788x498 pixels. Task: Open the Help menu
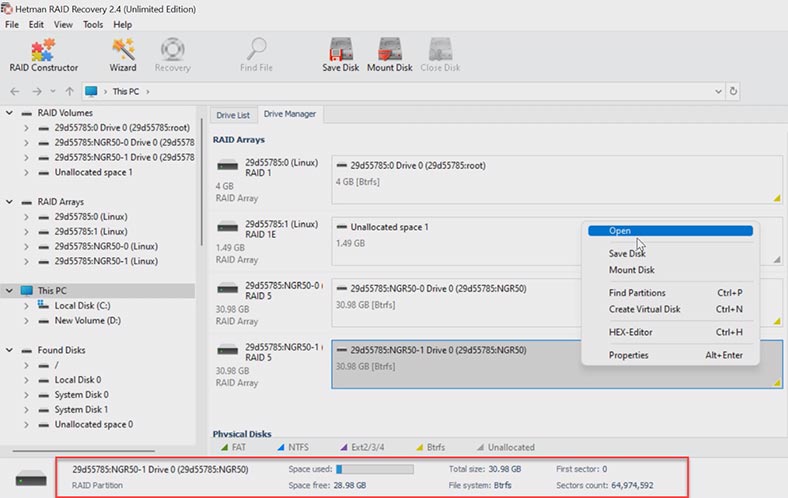(122, 25)
